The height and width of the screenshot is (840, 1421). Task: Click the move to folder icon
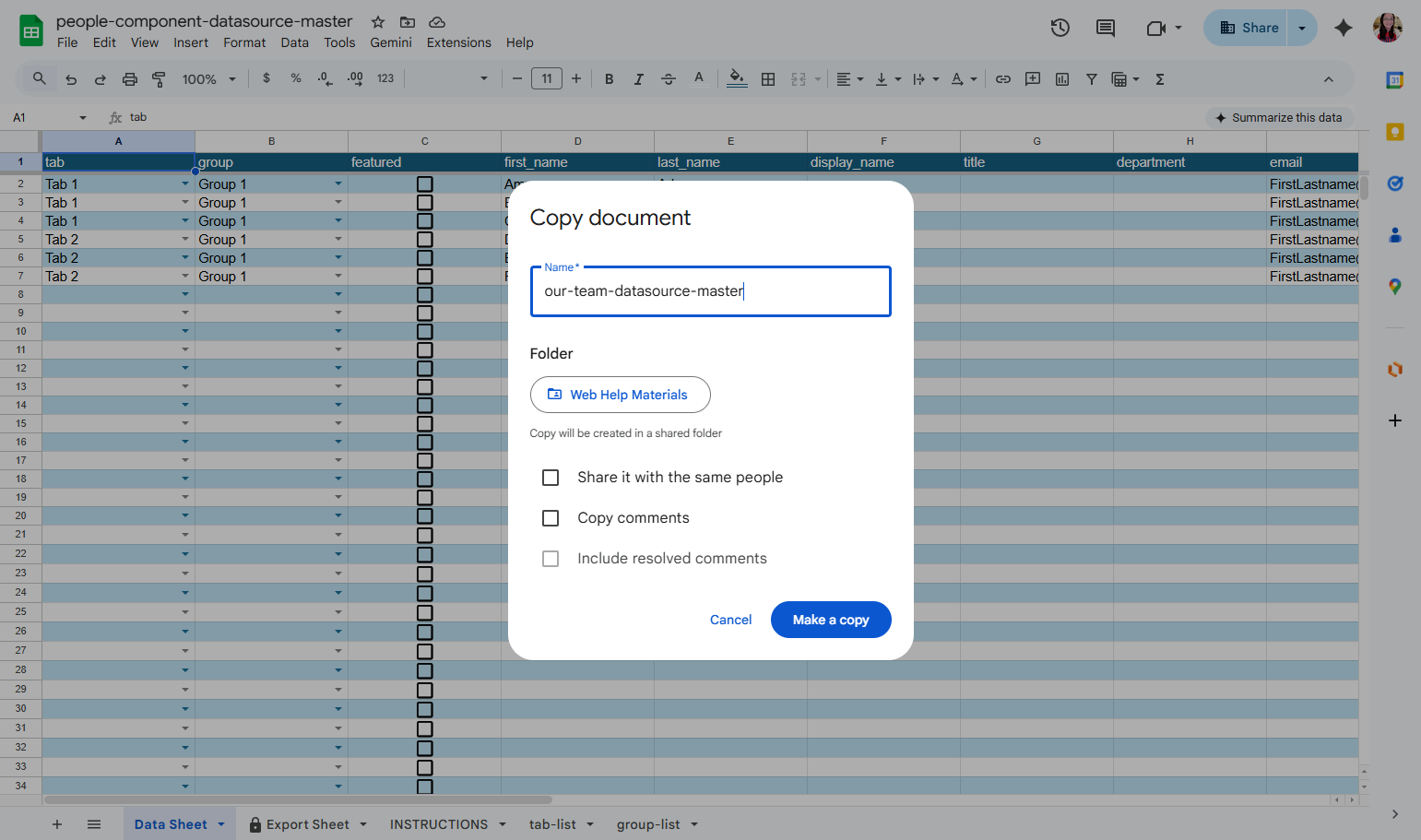[x=408, y=22]
